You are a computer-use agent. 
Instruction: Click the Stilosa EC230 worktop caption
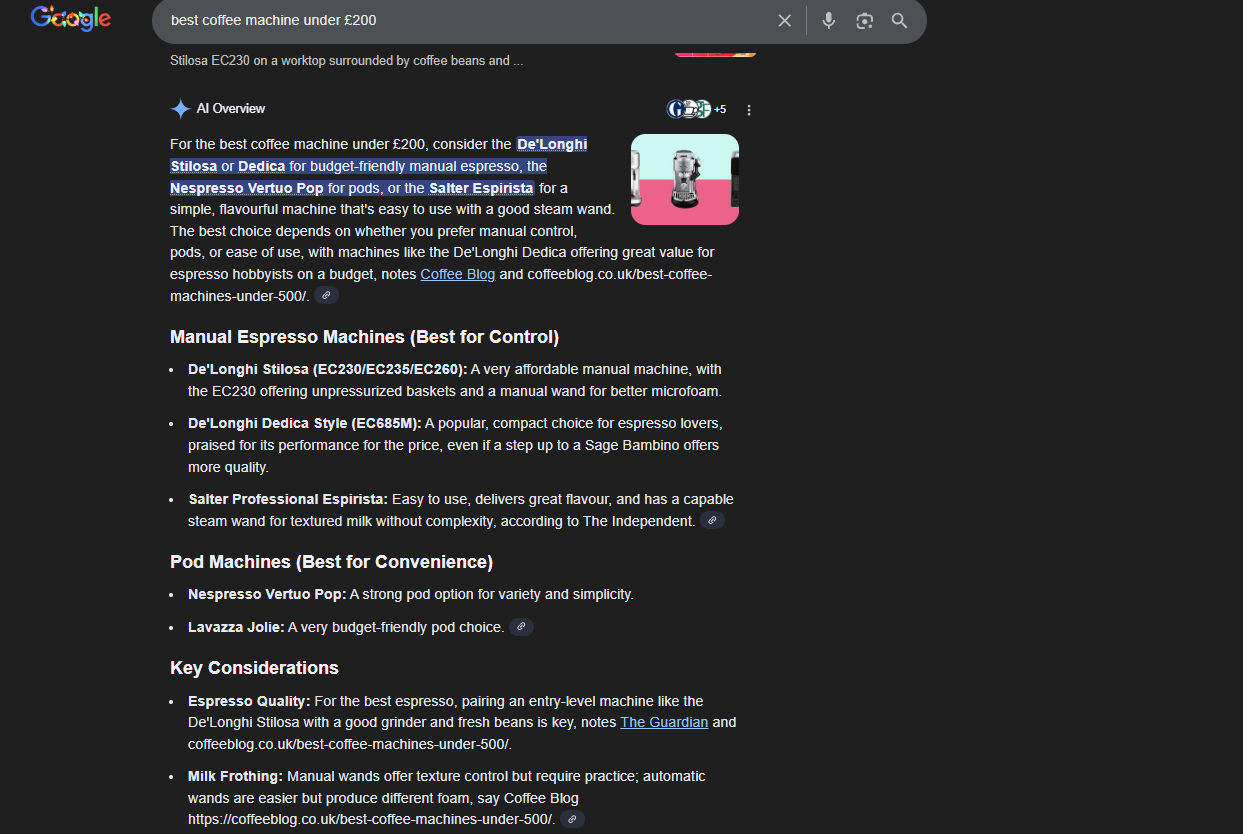click(x=346, y=60)
